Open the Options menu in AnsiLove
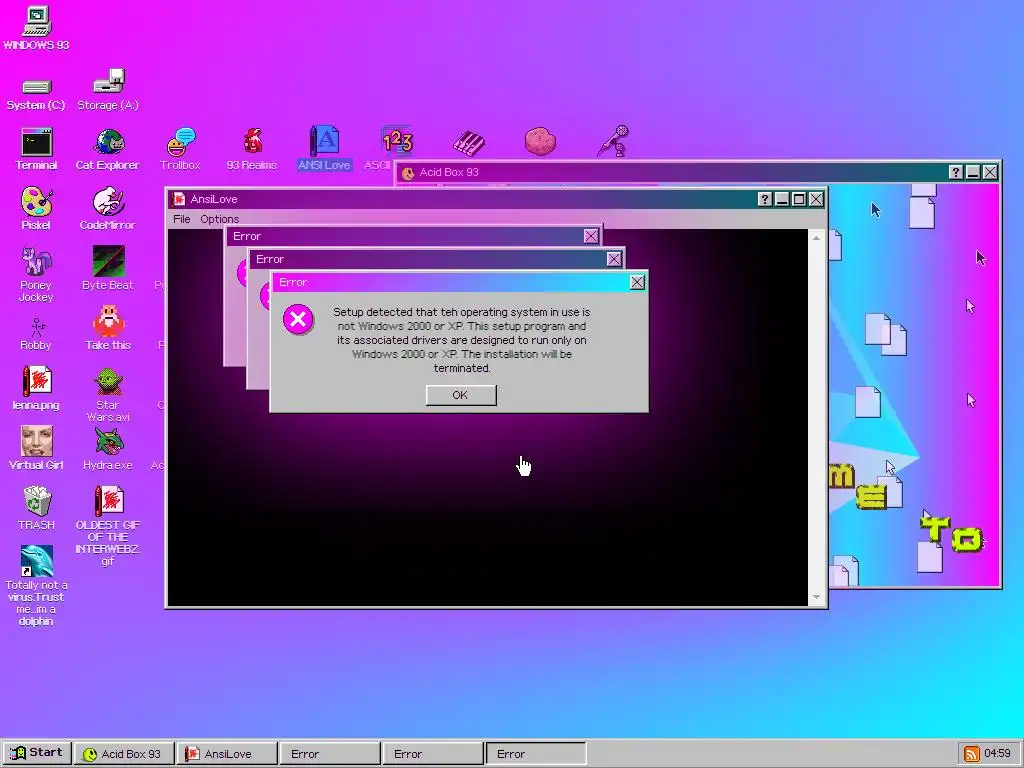Screen dimensions: 1024x768 tap(219, 219)
